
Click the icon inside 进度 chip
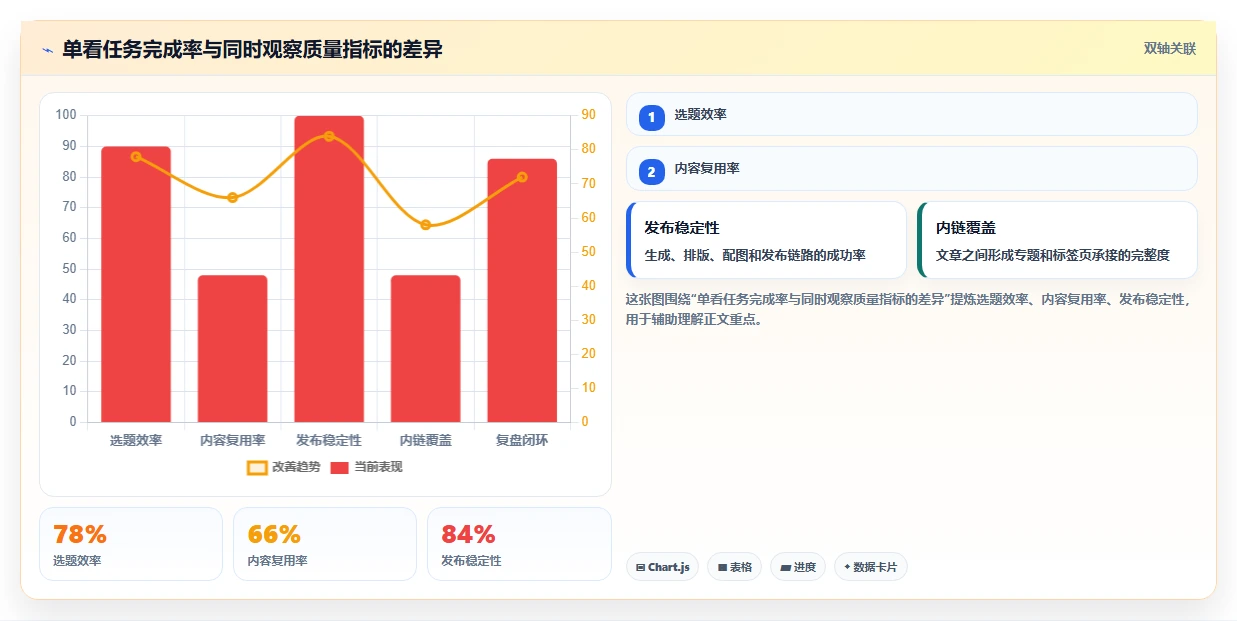click(x=785, y=567)
